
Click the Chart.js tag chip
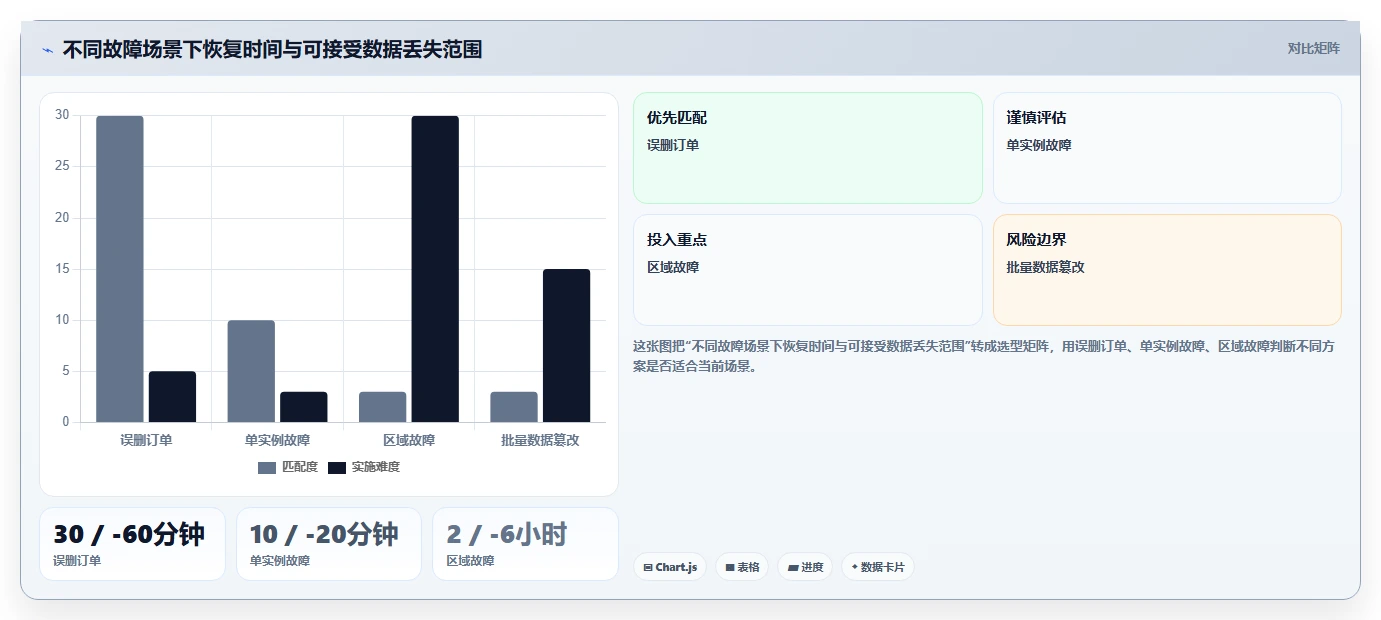(670, 567)
